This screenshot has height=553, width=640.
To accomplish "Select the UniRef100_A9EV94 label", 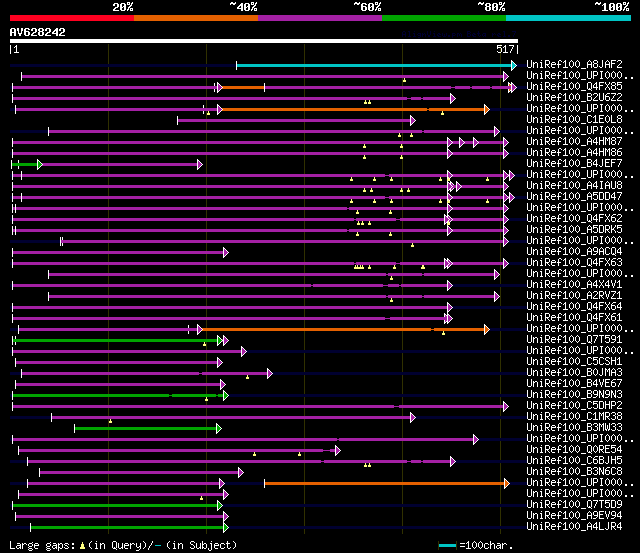I will 574,516.
